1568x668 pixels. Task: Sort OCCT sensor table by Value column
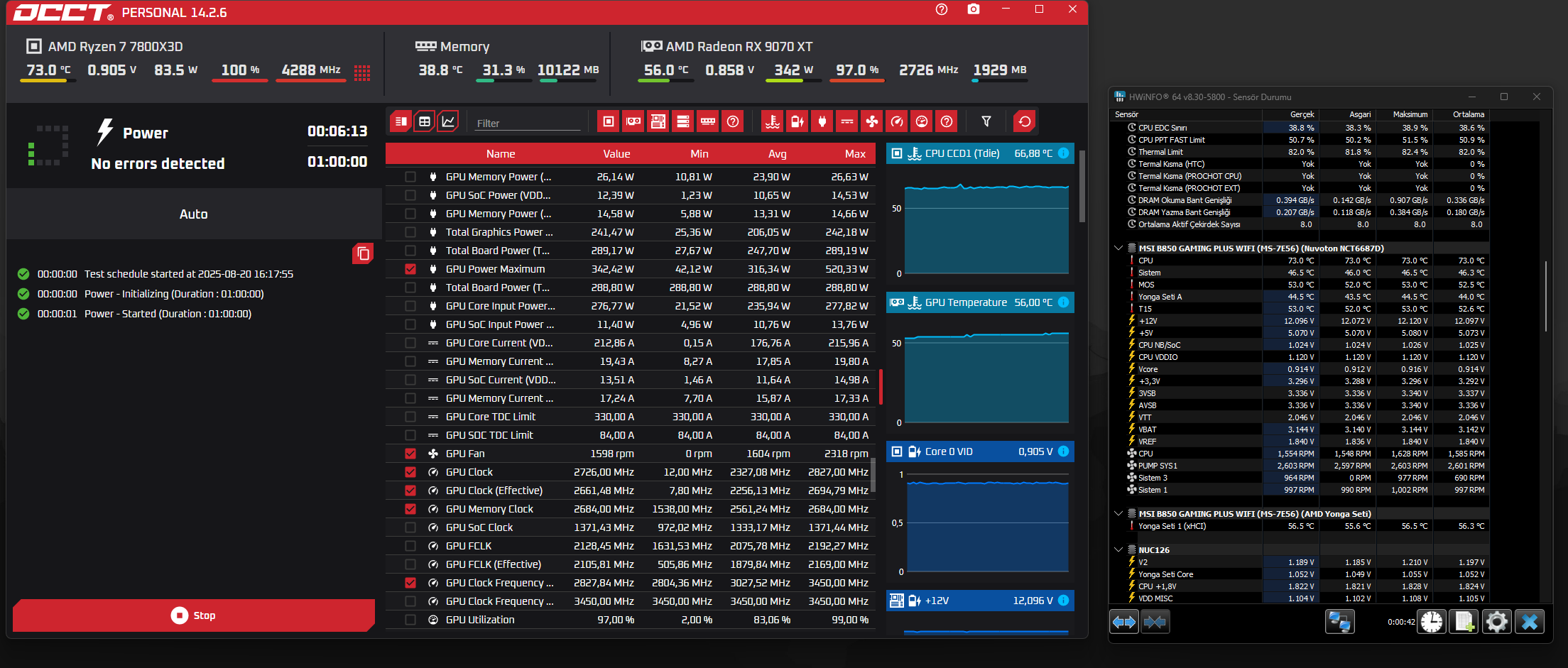[616, 154]
